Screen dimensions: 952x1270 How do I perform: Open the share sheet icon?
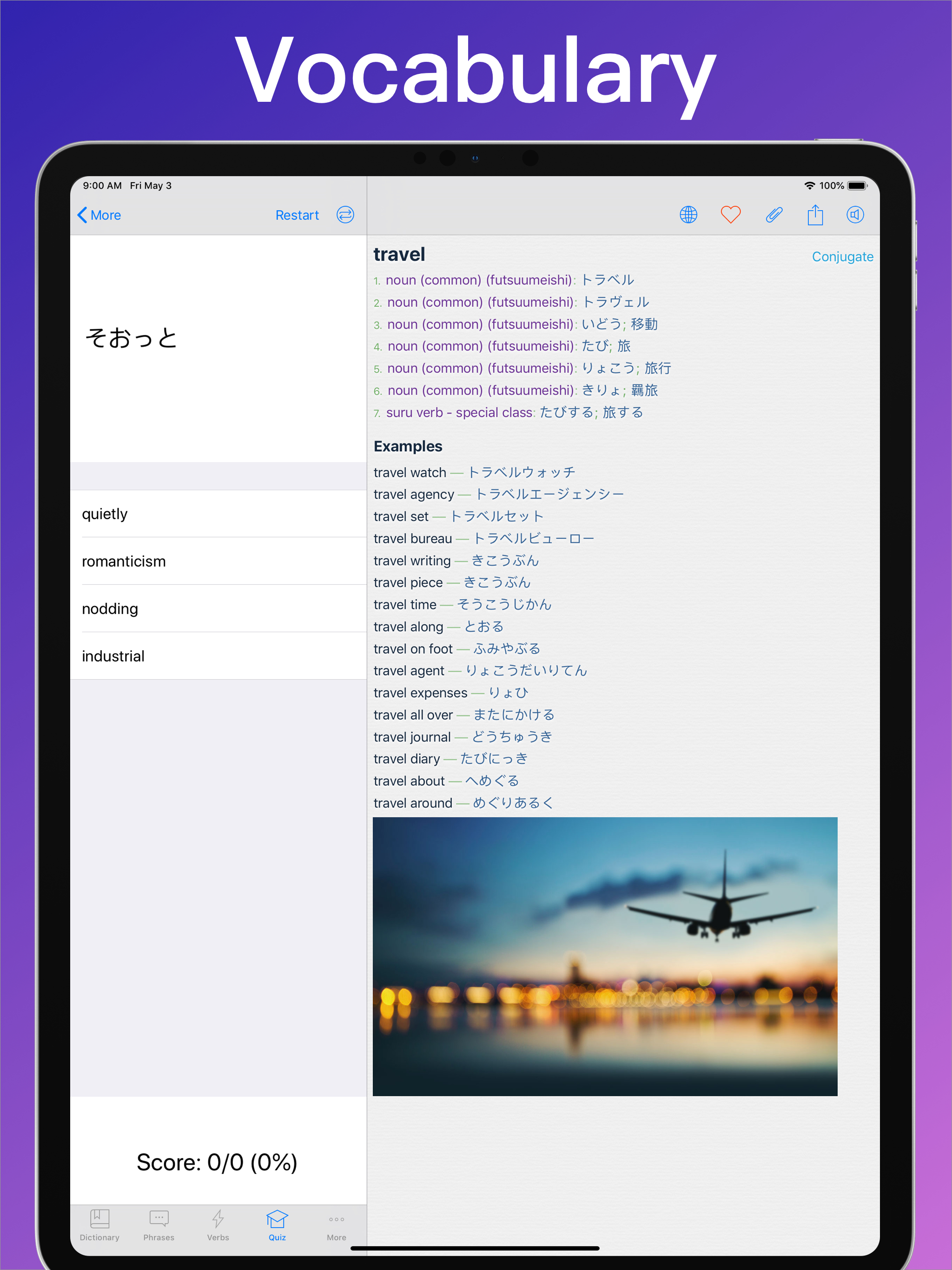click(815, 215)
